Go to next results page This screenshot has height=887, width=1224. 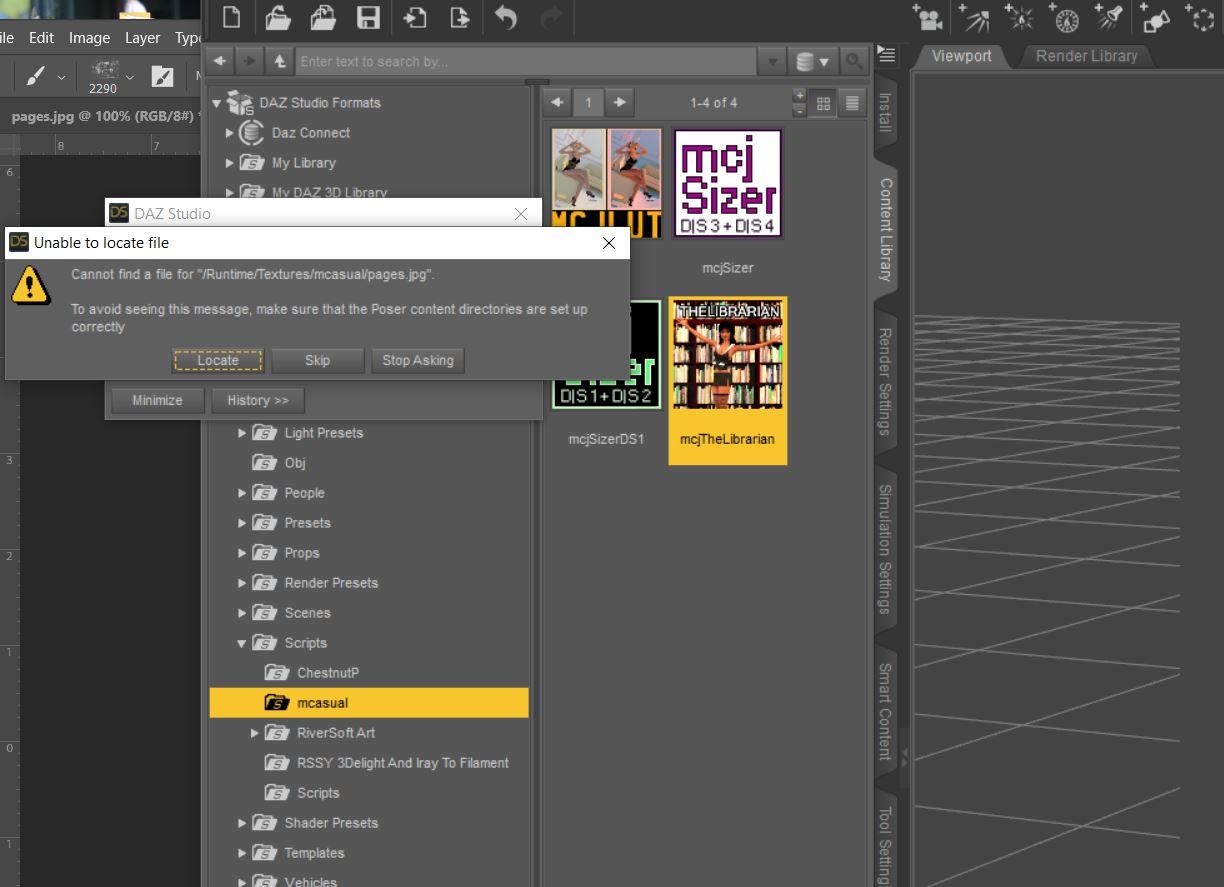tap(619, 102)
